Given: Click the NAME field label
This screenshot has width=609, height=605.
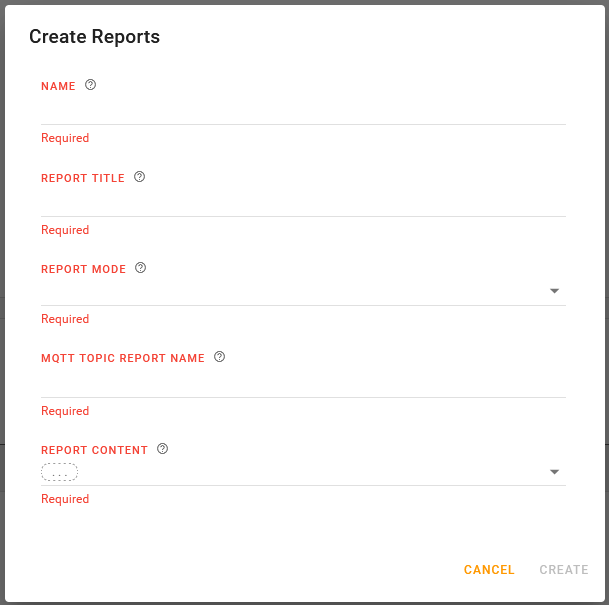Looking at the screenshot, I should (58, 86).
